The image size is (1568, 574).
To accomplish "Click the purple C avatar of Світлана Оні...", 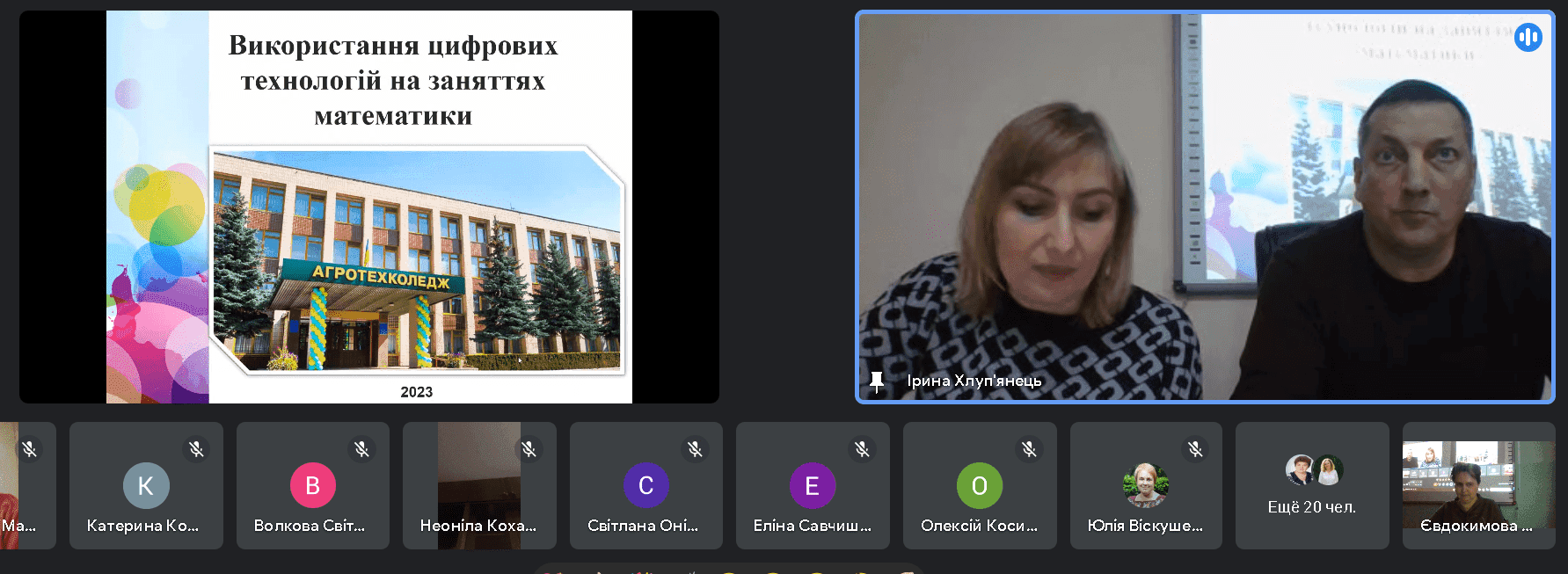I will (645, 485).
